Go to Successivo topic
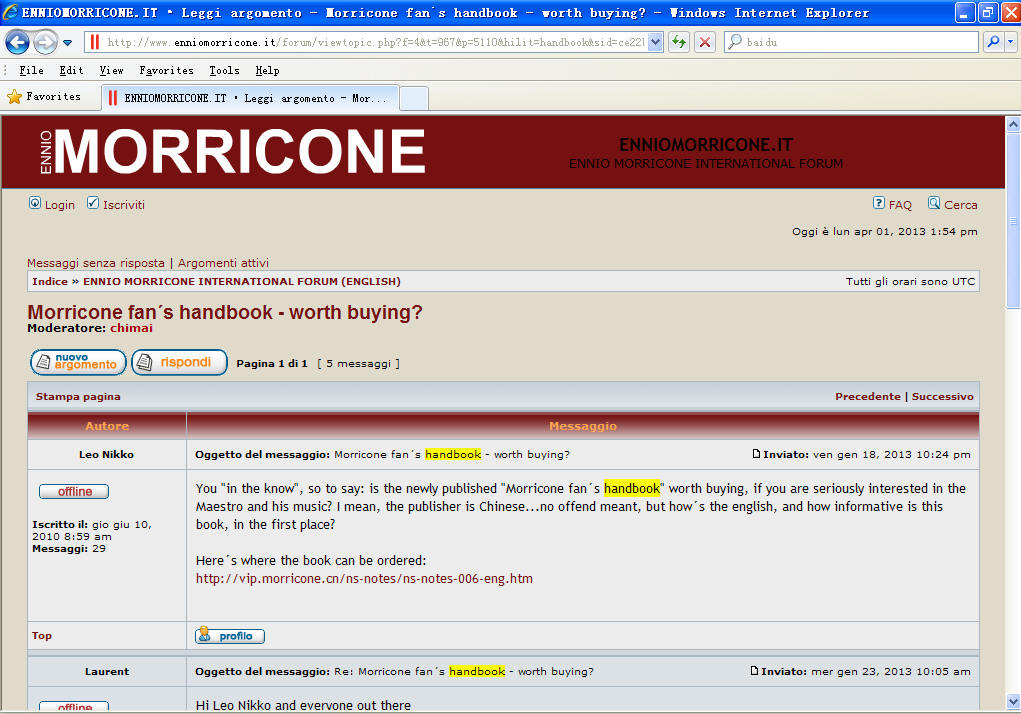The image size is (1021, 714). coord(943,396)
